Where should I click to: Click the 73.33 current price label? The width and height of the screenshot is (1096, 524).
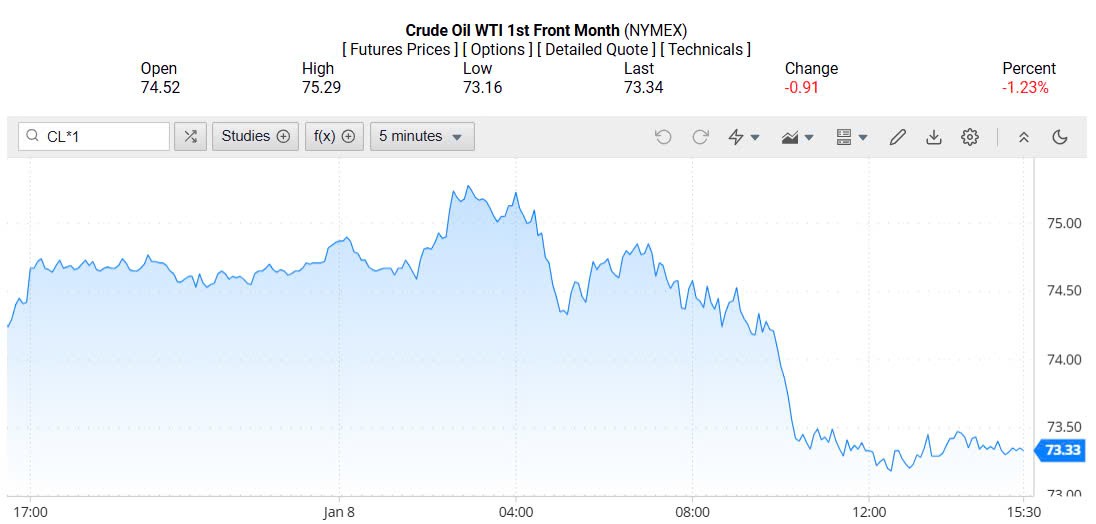tap(1062, 451)
